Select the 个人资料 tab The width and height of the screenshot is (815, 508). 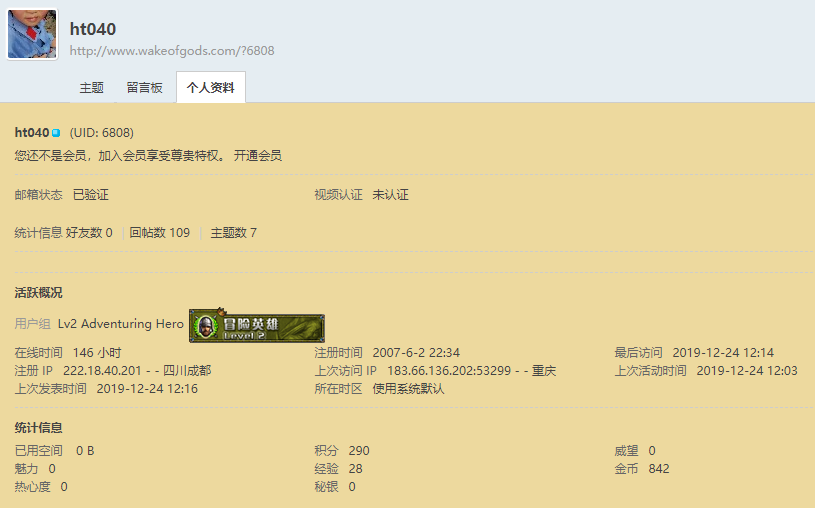tap(211, 88)
